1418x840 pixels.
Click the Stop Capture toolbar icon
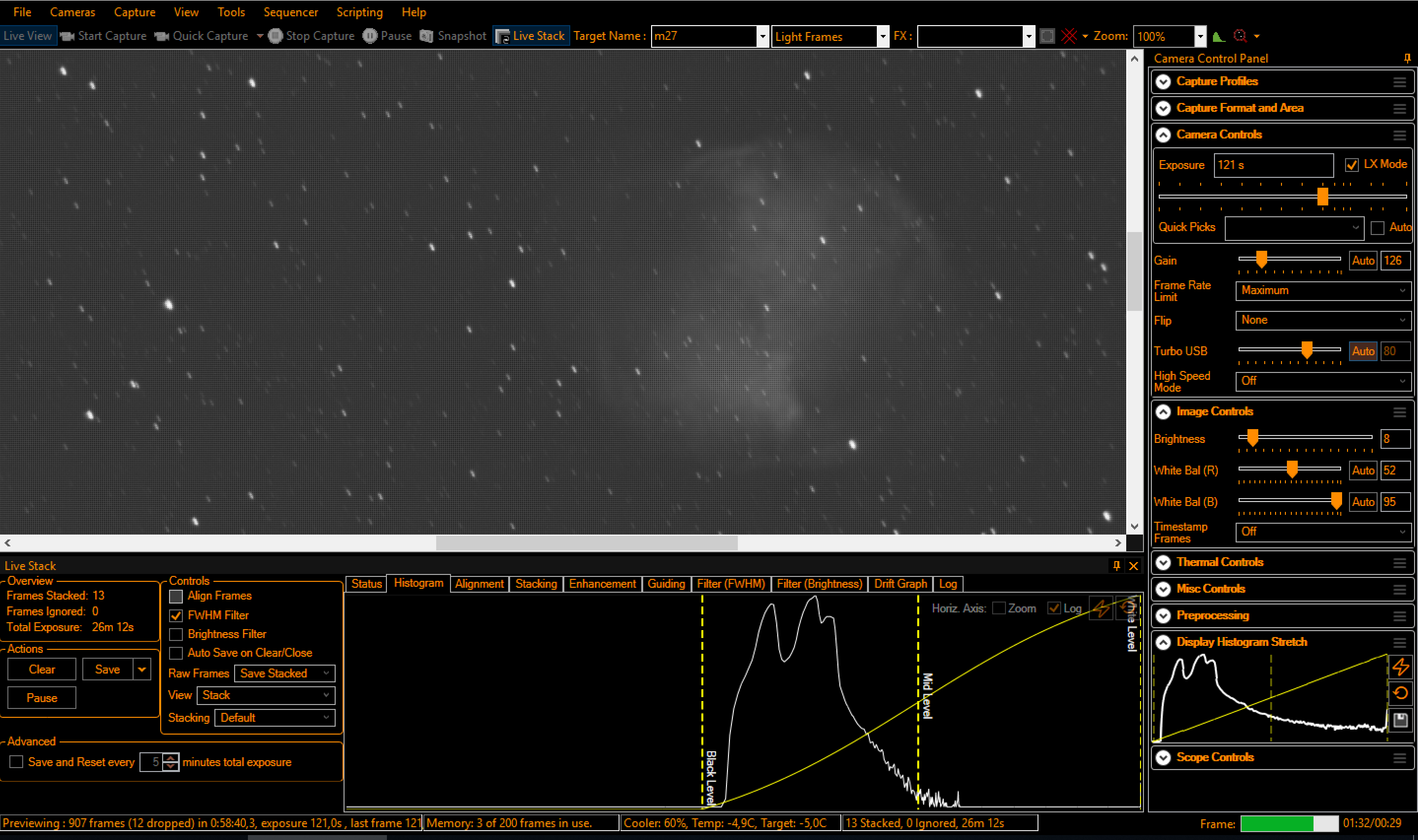point(275,36)
